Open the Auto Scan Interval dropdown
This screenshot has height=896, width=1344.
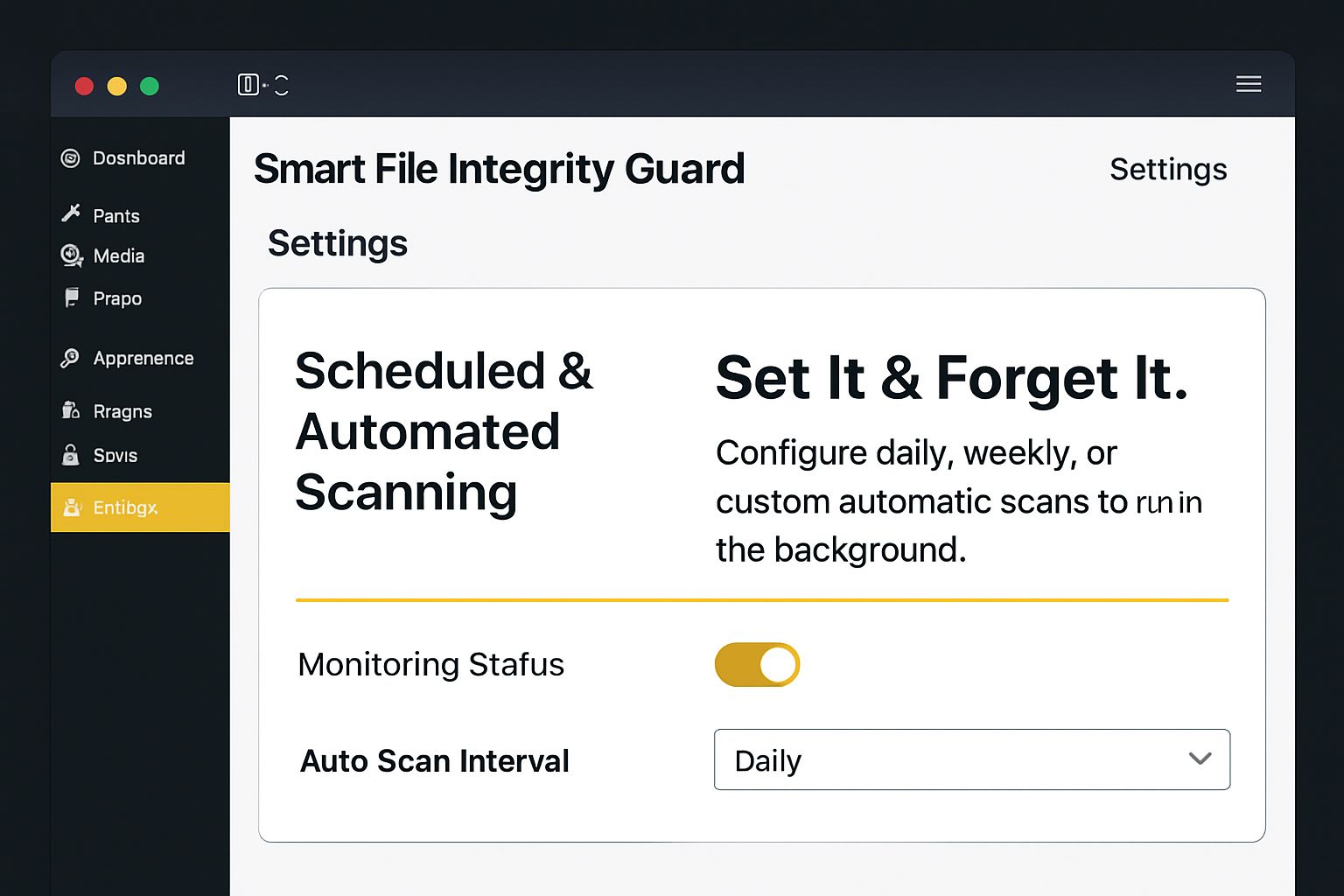pyautogui.click(x=971, y=759)
